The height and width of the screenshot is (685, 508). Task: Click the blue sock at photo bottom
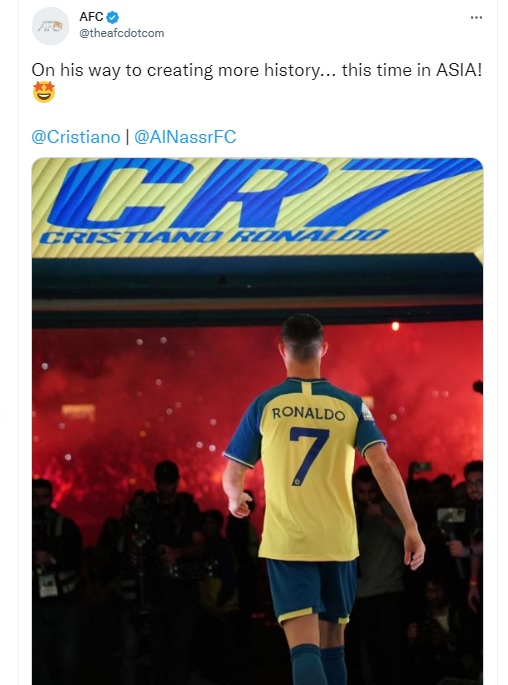308,665
